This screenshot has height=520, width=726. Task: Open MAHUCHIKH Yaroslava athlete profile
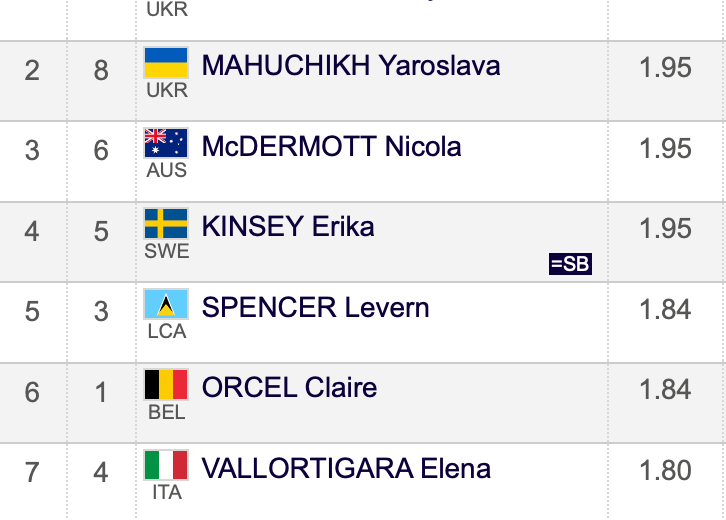(x=351, y=66)
